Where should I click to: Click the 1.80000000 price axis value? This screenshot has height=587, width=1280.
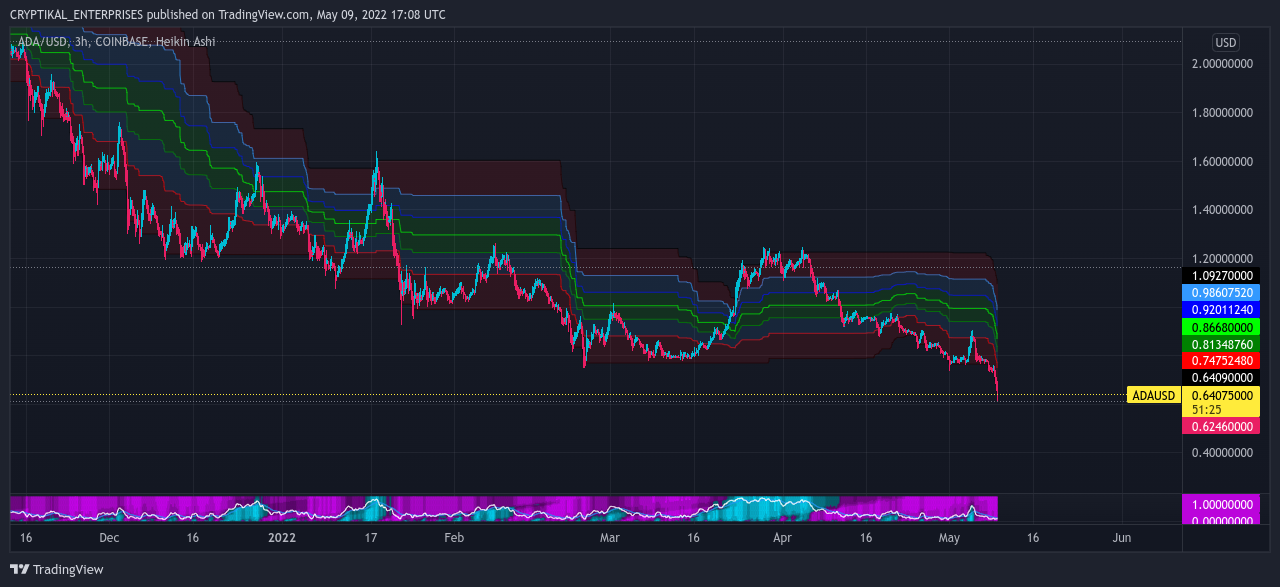click(x=1221, y=112)
